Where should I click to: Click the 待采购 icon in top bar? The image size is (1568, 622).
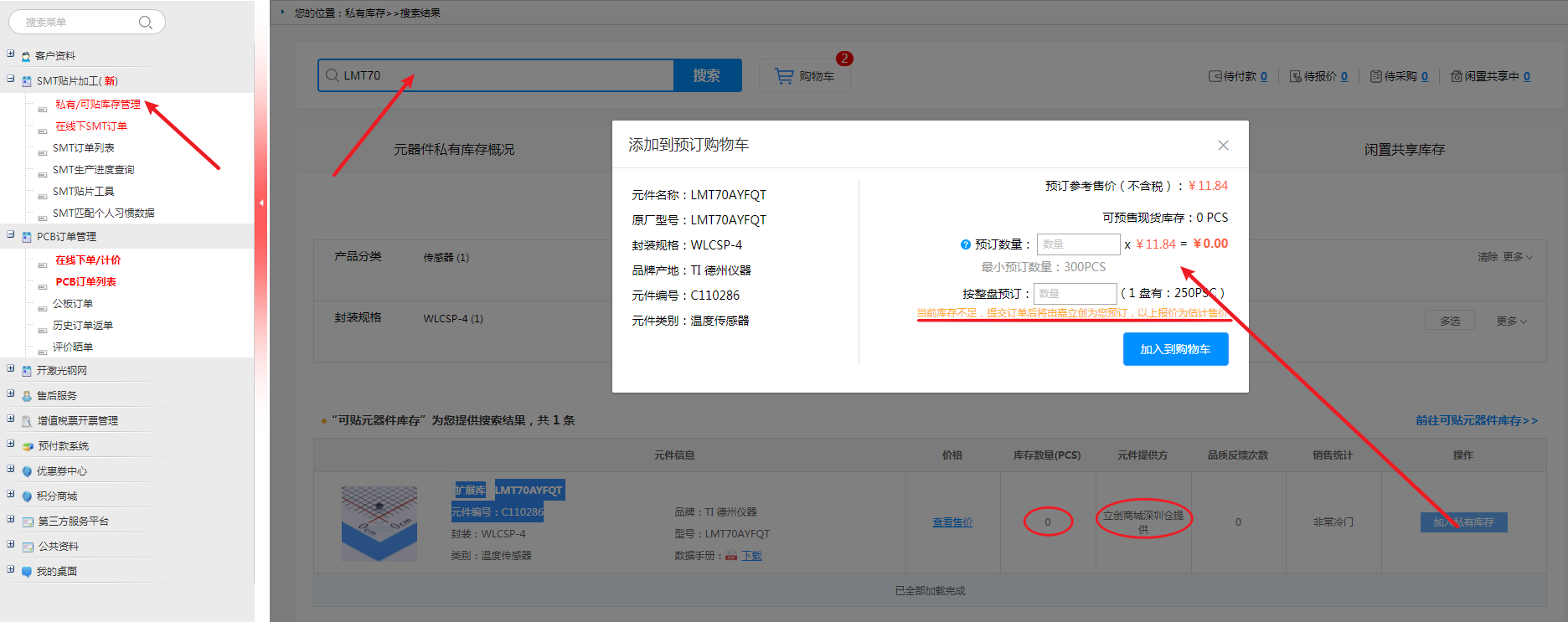tap(1375, 76)
